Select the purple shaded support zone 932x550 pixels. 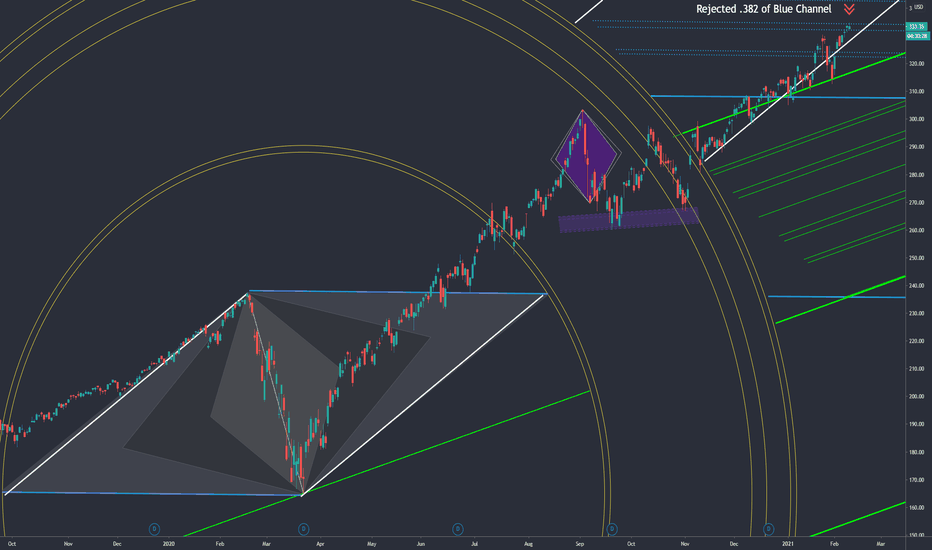click(x=629, y=219)
